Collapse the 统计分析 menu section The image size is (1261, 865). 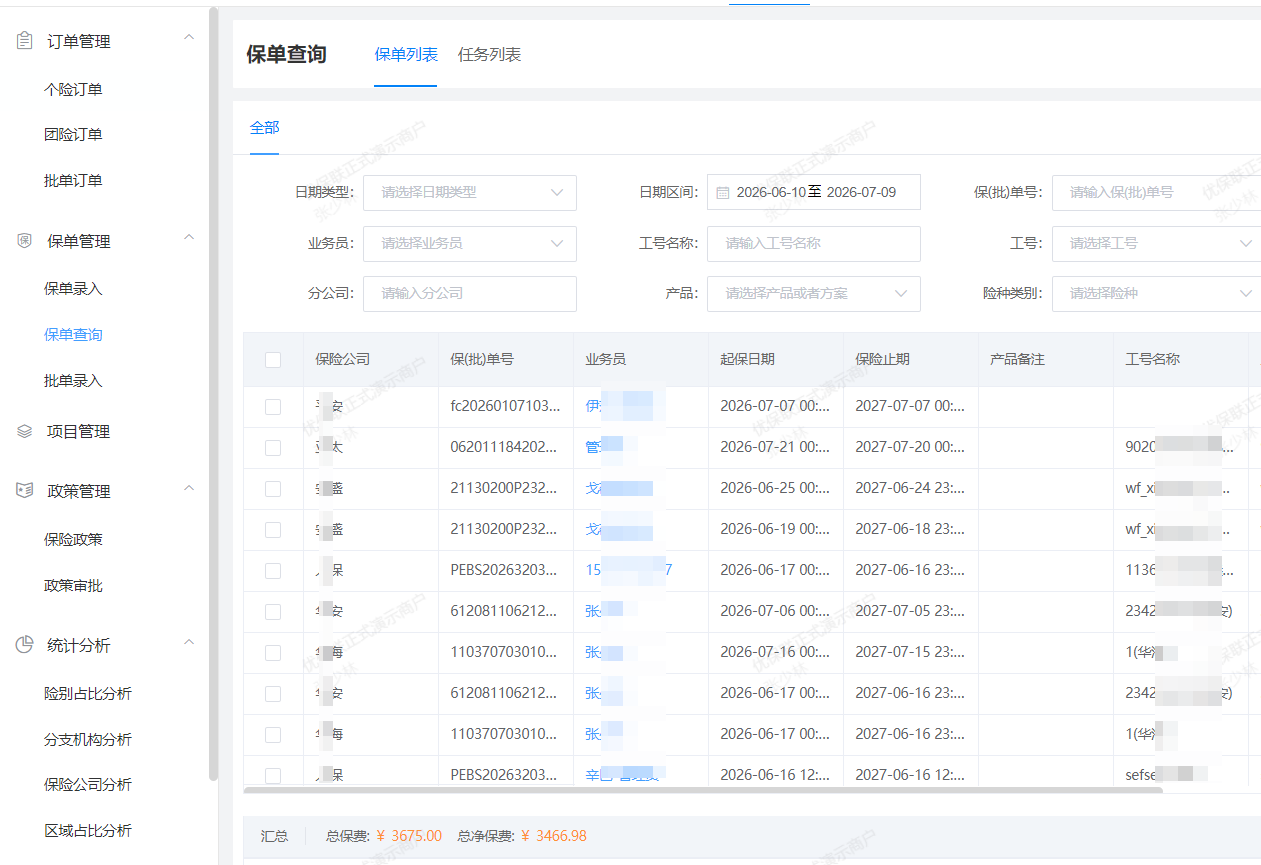[x=189, y=642]
